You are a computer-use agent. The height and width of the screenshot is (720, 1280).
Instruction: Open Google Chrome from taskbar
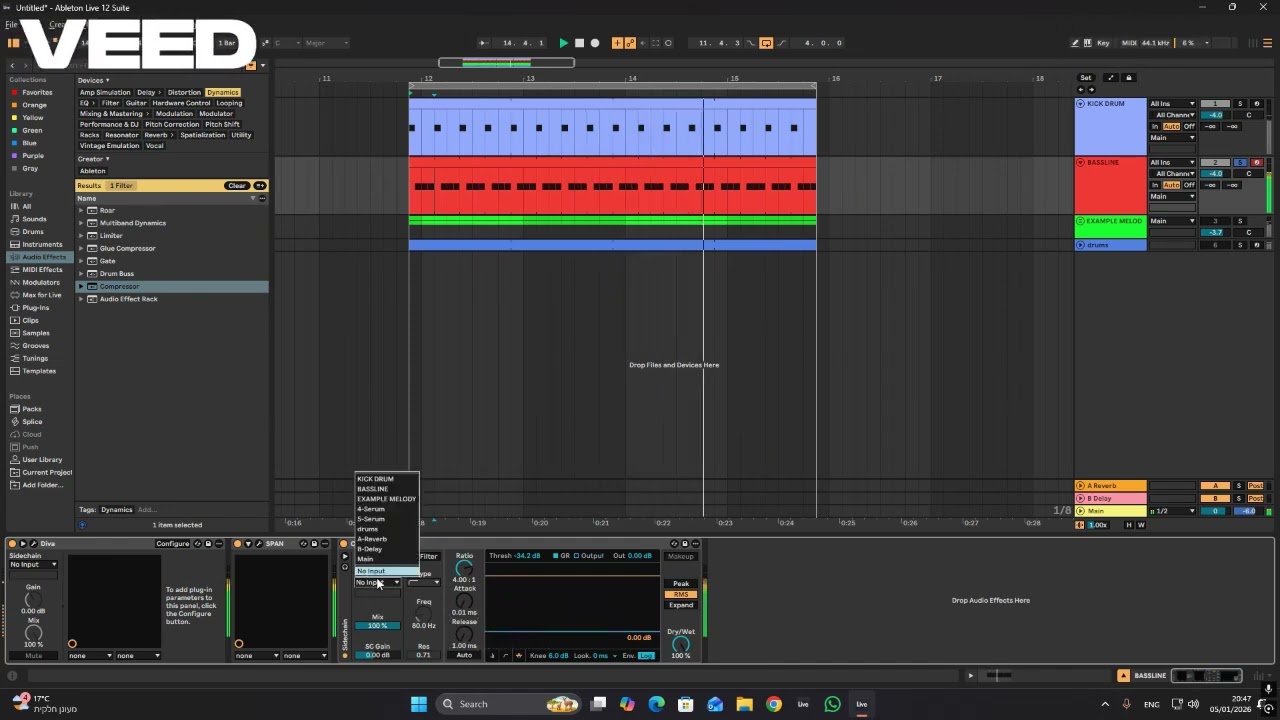(774, 704)
